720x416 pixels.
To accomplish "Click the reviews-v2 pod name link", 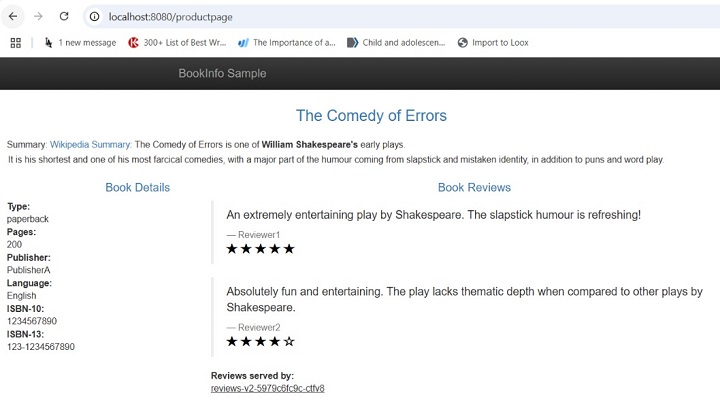I will coord(267,388).
